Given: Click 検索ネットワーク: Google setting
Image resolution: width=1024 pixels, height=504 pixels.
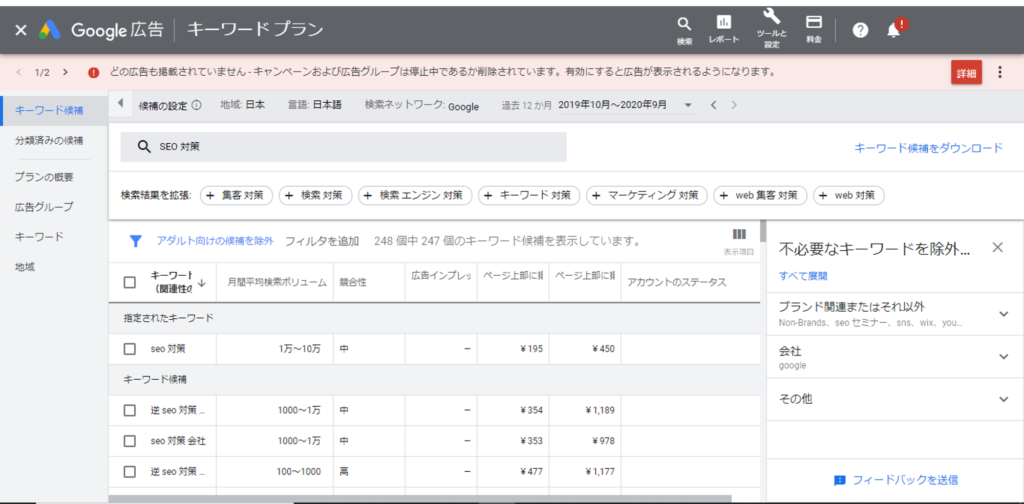Looking at the screenshot, I should (x=422, y=106).
